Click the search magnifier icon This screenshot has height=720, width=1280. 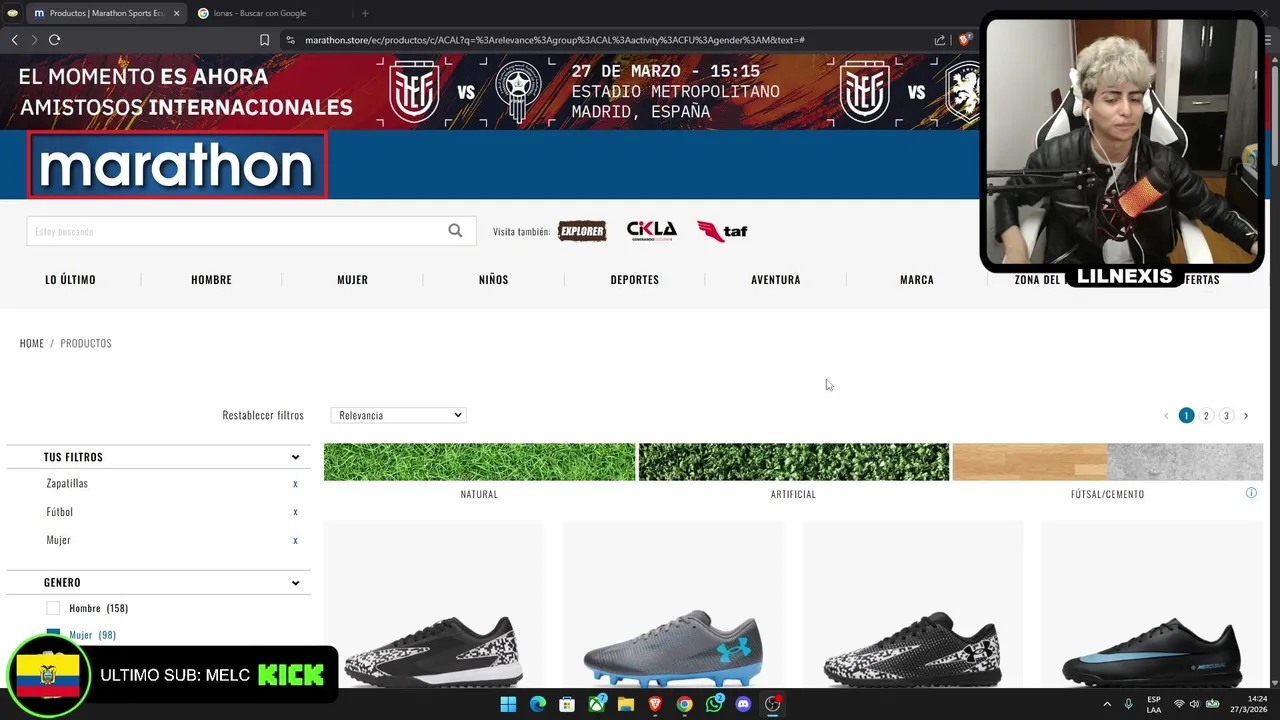(455, 231)
